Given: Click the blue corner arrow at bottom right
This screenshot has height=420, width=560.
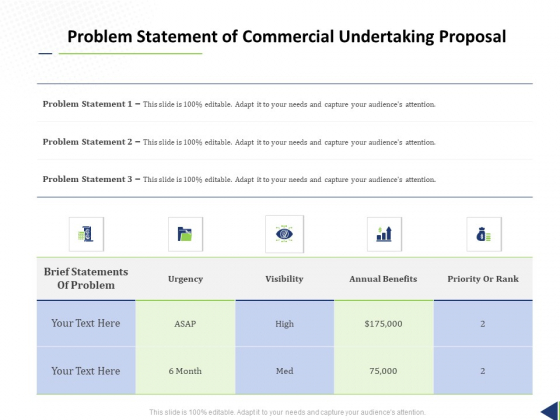Looking at the screenshot, I should (x=550, y=411).
